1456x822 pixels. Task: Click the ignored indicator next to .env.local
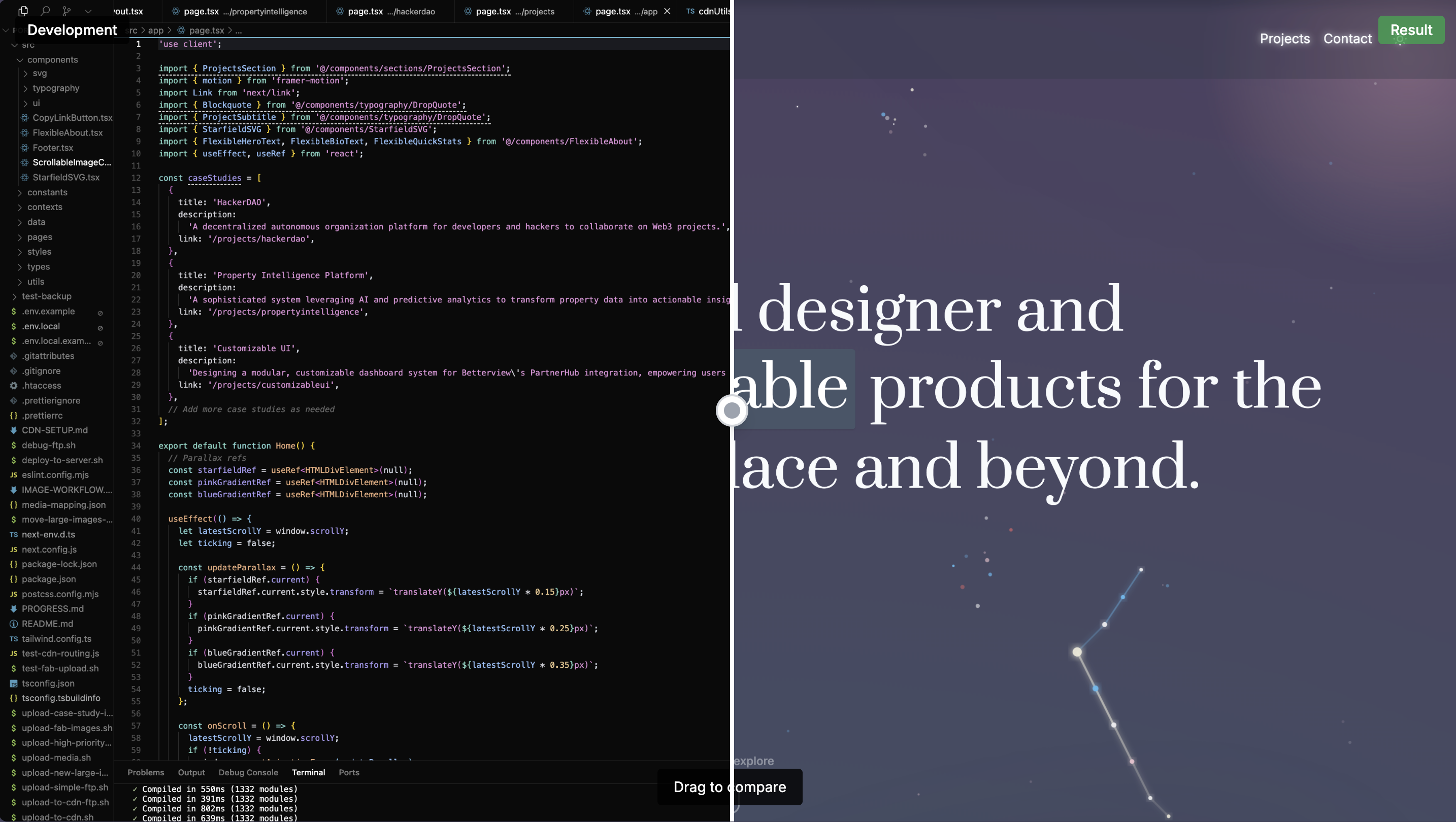pyautogui.click(x=101, y=328)
